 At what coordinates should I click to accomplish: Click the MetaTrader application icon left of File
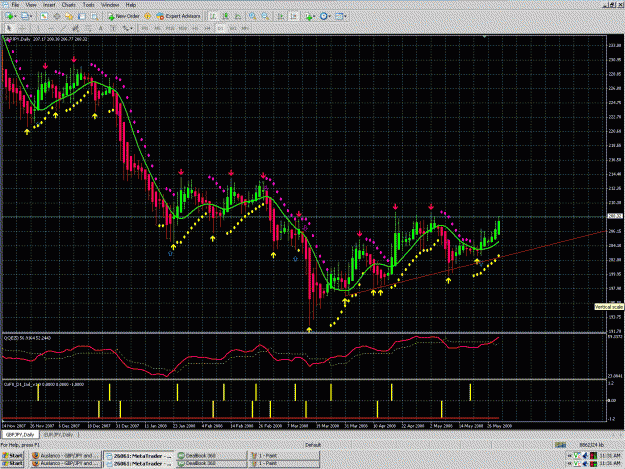click(4, 5)
